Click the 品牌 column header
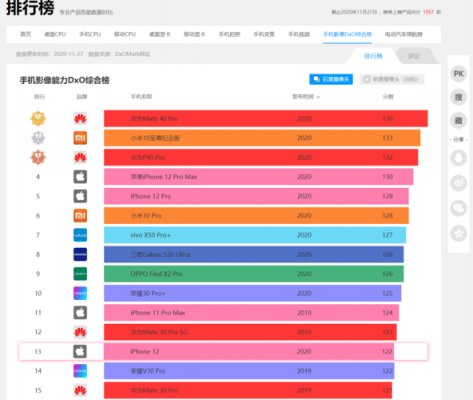This screenshot has height=400, width=473. pyautogui.click(x=81, y=97)
